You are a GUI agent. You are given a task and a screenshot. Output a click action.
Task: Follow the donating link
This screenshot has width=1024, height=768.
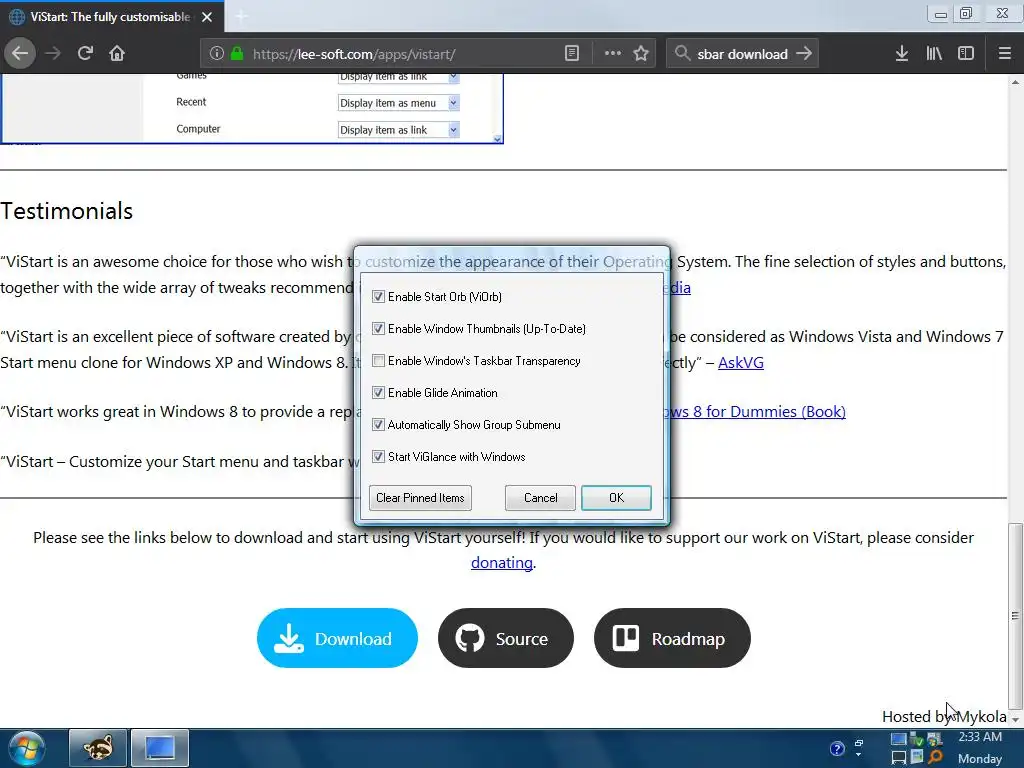coord(502,563)
